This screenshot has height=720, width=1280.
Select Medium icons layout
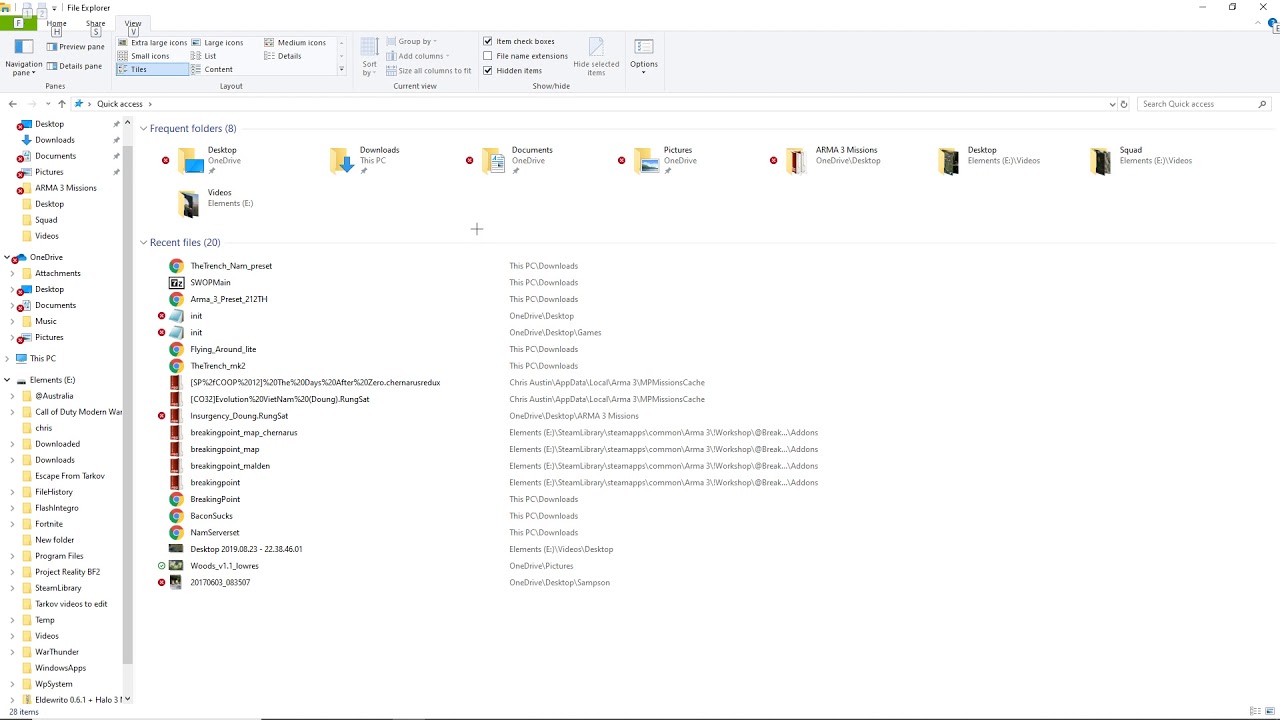coord(295,43)
